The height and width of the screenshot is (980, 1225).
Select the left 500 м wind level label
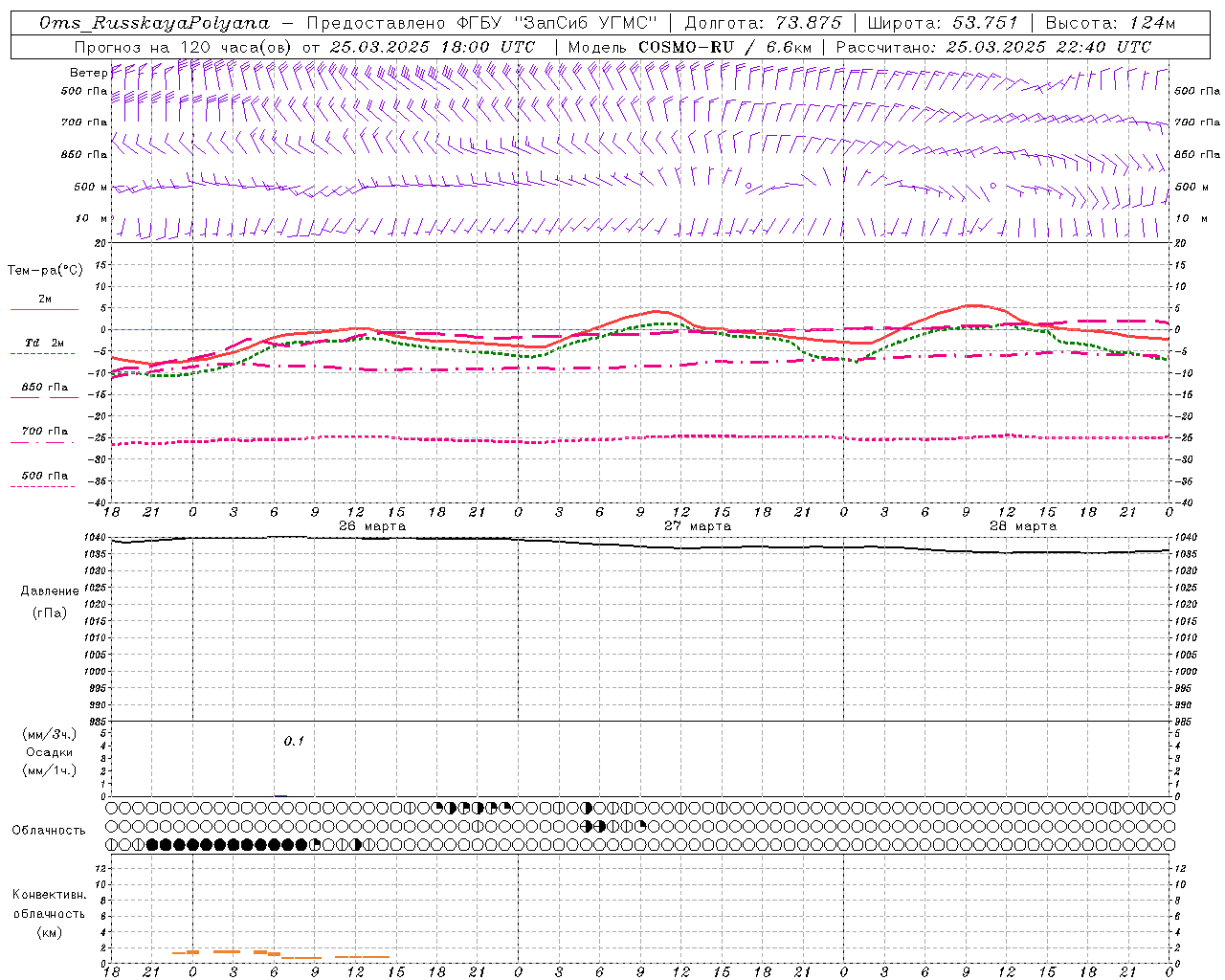click(x=91, y=187)
